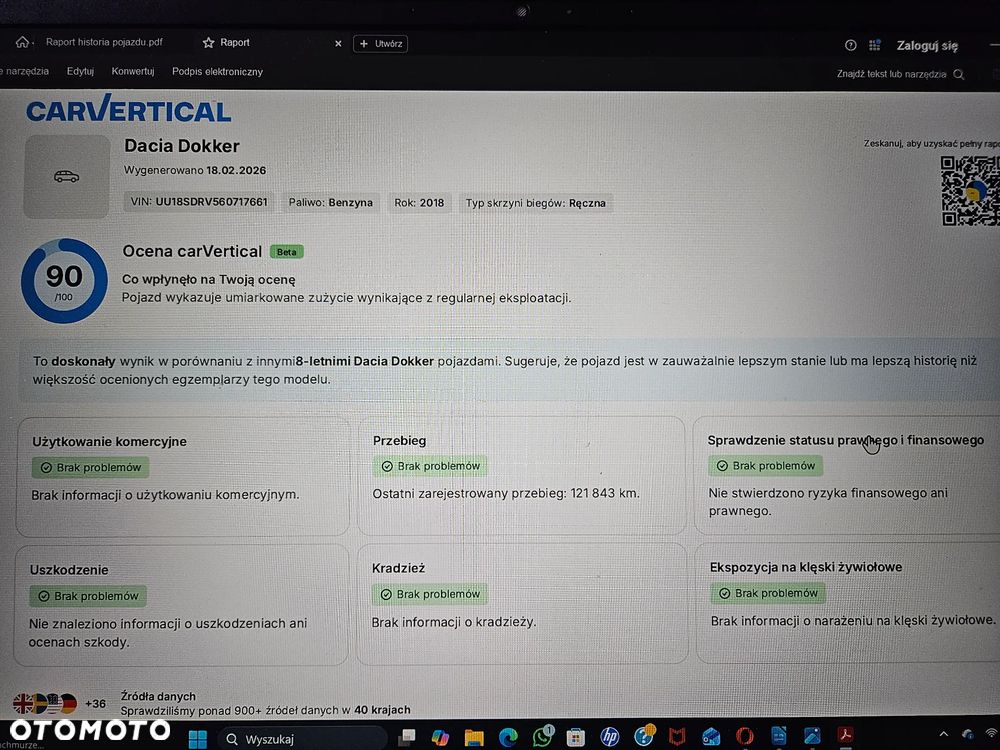Image resolution: width=1000 pixels, height=750 pixels.
Task: Open File Explorer from the taskbar
Action: tap(474, 739)
